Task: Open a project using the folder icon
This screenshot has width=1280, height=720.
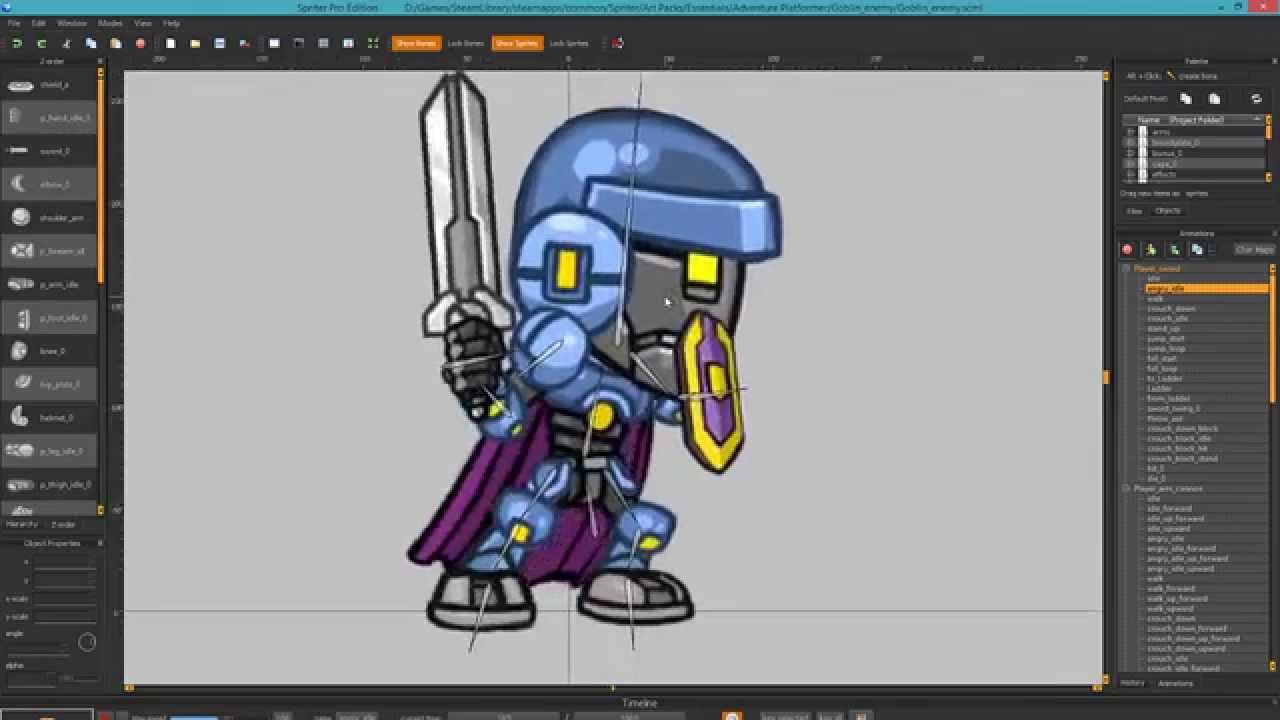Action: coord(195,43)
